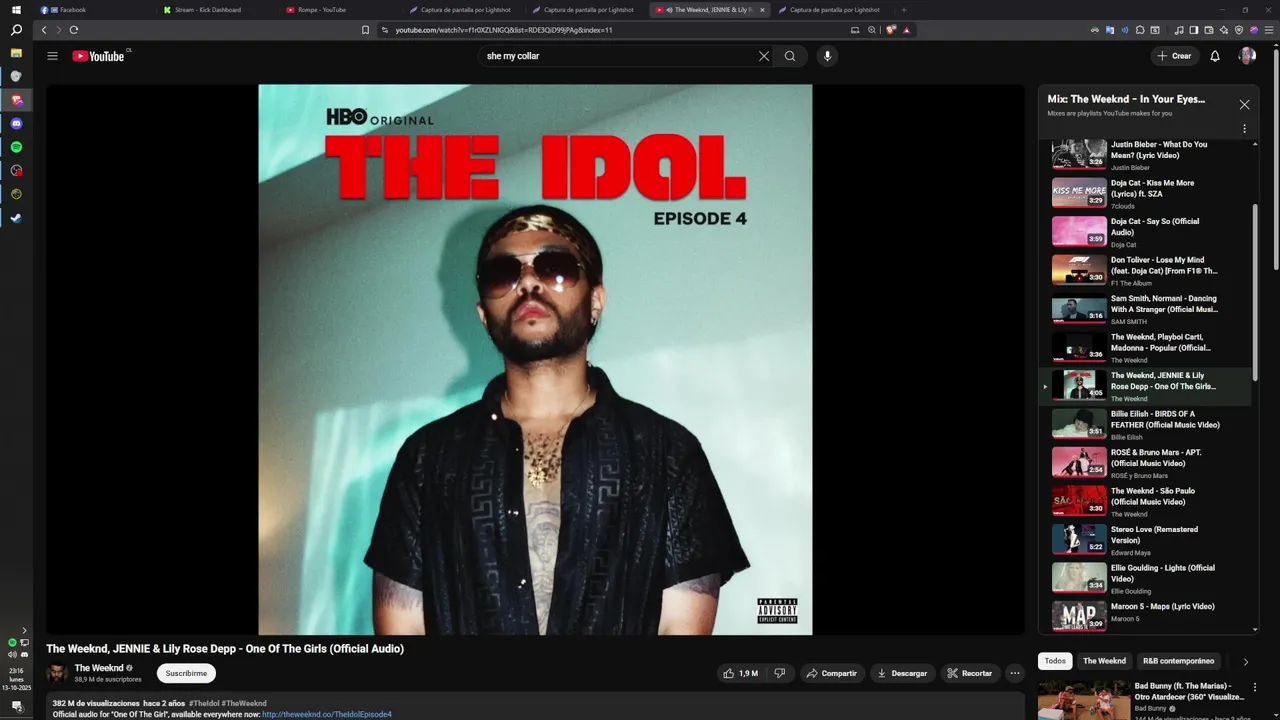
Task: Play Doja Cat Say So Official Audio
Action: pyautogui.click(x=1145, y=231)
